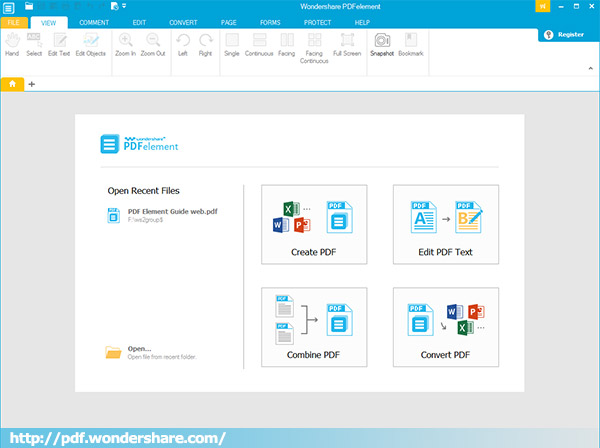The image size is (600, 448).
Task: Choose the Edit Text tool
Action: [59, 45]
